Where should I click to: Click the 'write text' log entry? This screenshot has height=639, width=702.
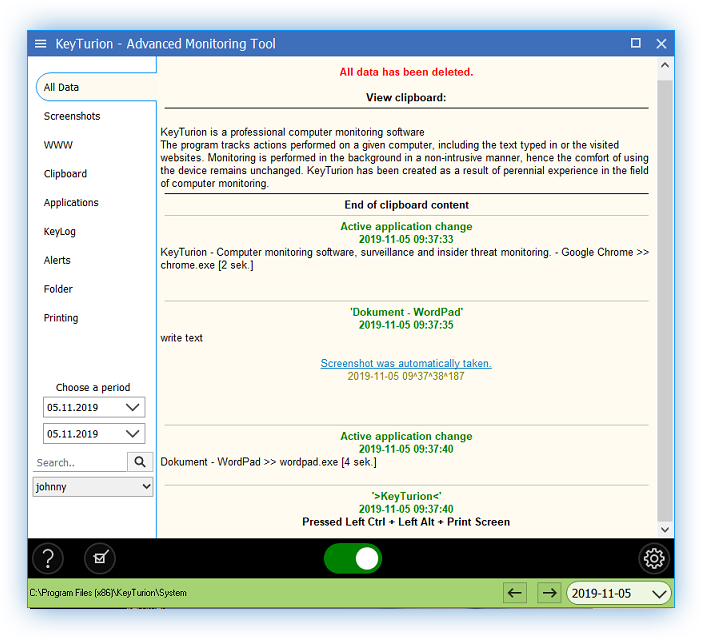coord(181,338)
